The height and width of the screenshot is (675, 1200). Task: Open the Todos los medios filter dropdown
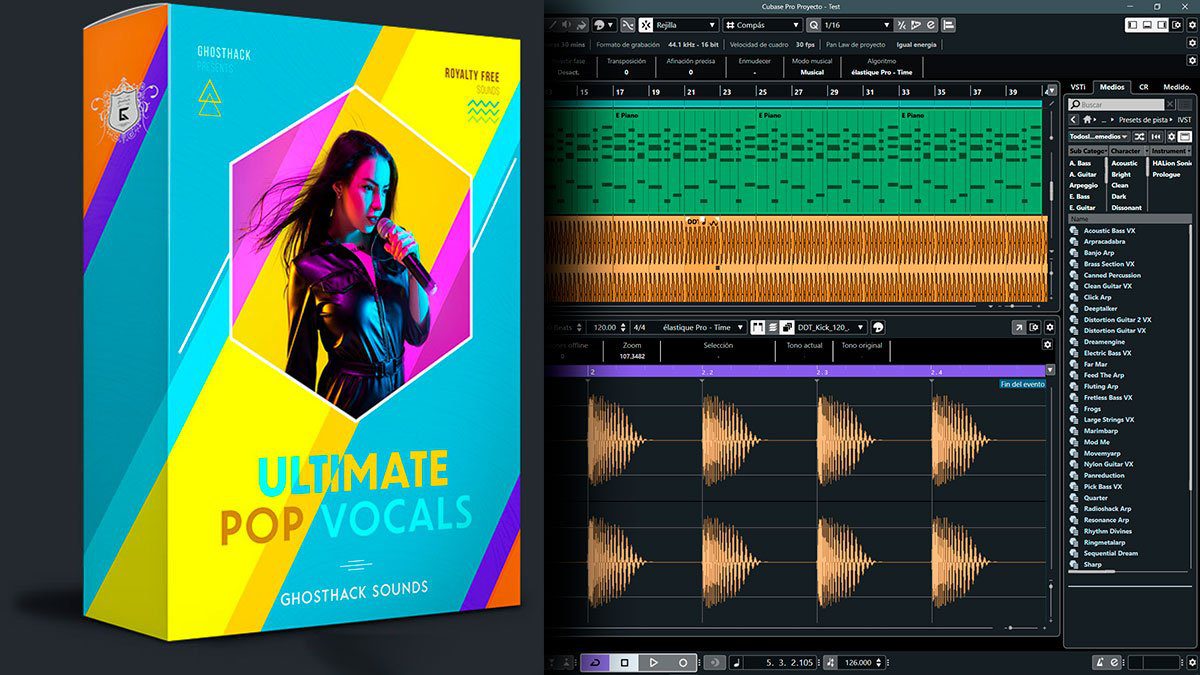(1099, 136)
